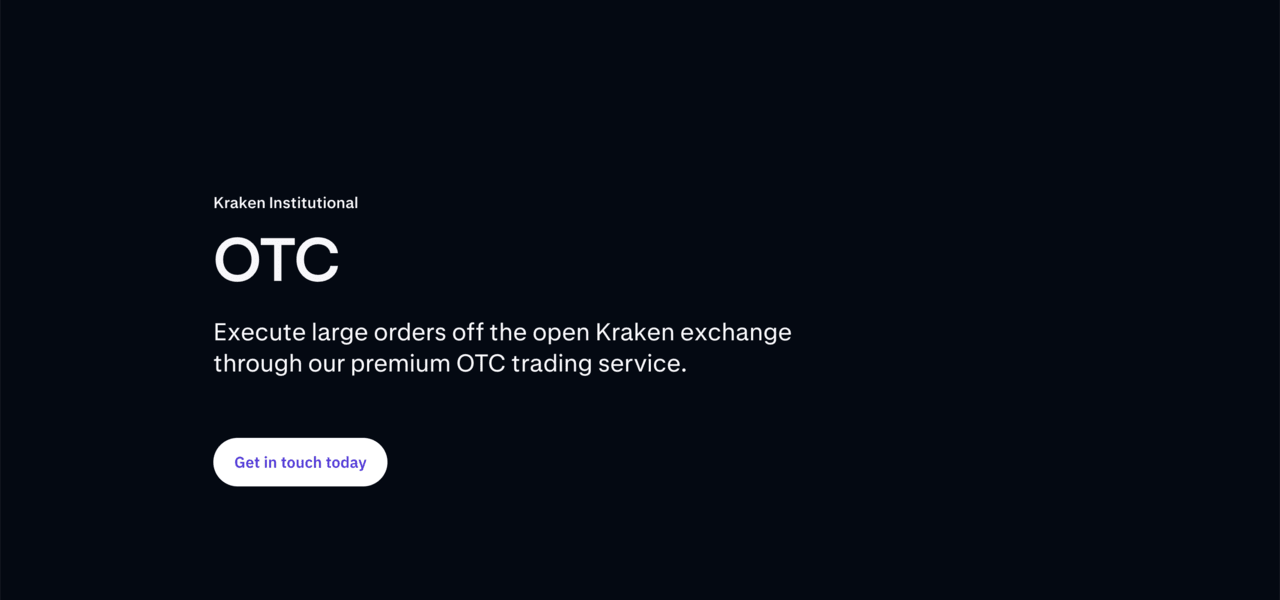The image size is (1280, 600).
Task: Click the word Institutional above the heading
Action: [x=314, y=203]
